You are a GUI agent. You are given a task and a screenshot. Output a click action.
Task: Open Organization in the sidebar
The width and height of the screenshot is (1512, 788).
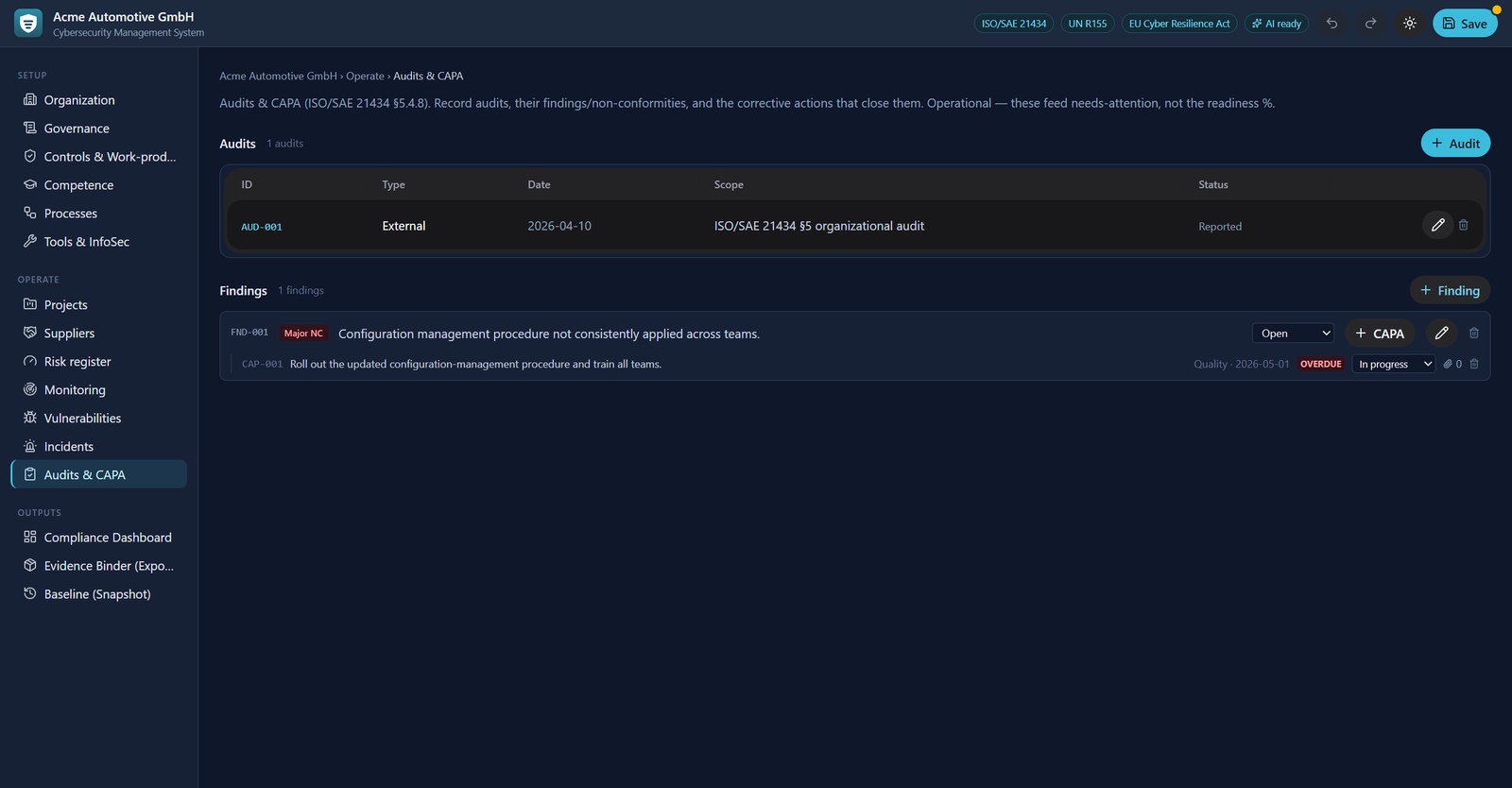[x=99, y=100]
